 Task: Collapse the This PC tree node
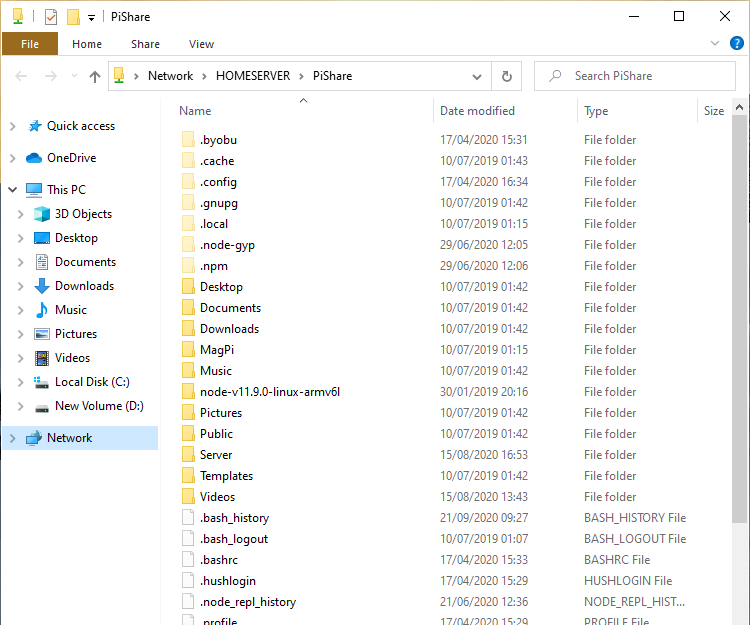13,190
